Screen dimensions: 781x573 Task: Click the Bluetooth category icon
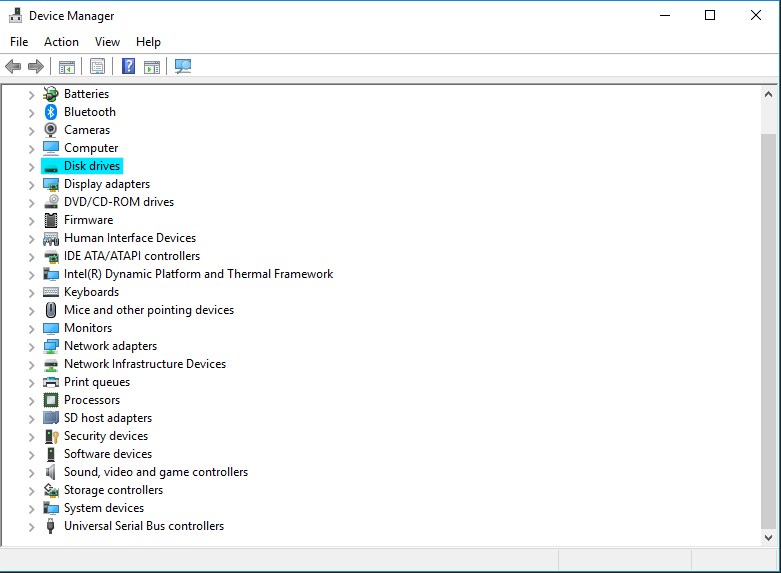[x=51, y=112]
